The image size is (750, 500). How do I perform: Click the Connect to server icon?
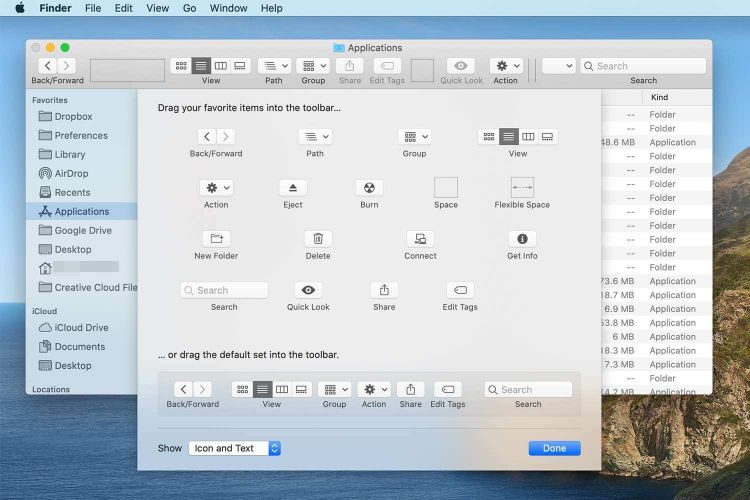click(420, 239)
